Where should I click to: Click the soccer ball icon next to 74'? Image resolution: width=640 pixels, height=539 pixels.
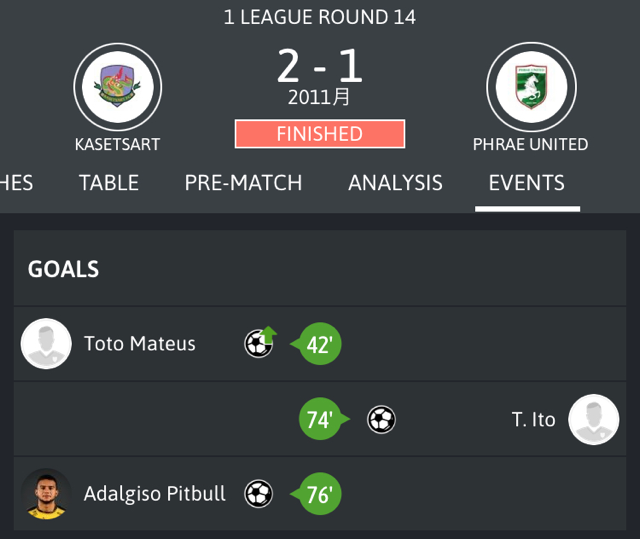(381, 419)
